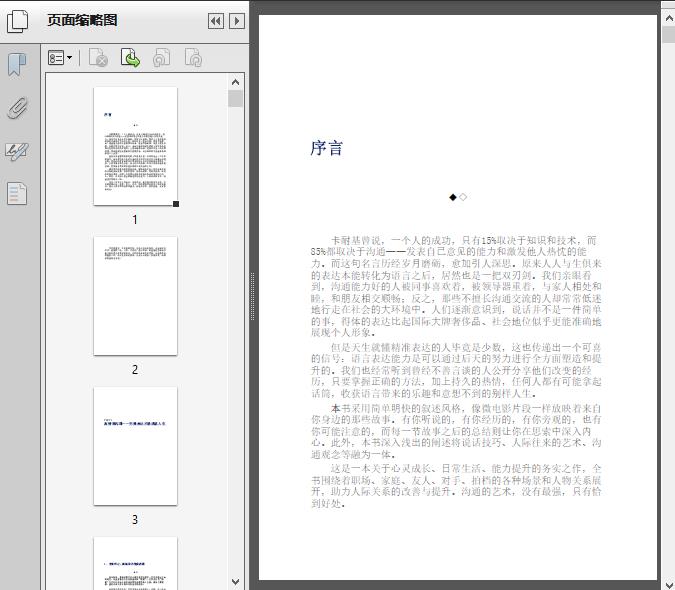
Task: Click document view scroll up arrow
Action: [669, 19]
